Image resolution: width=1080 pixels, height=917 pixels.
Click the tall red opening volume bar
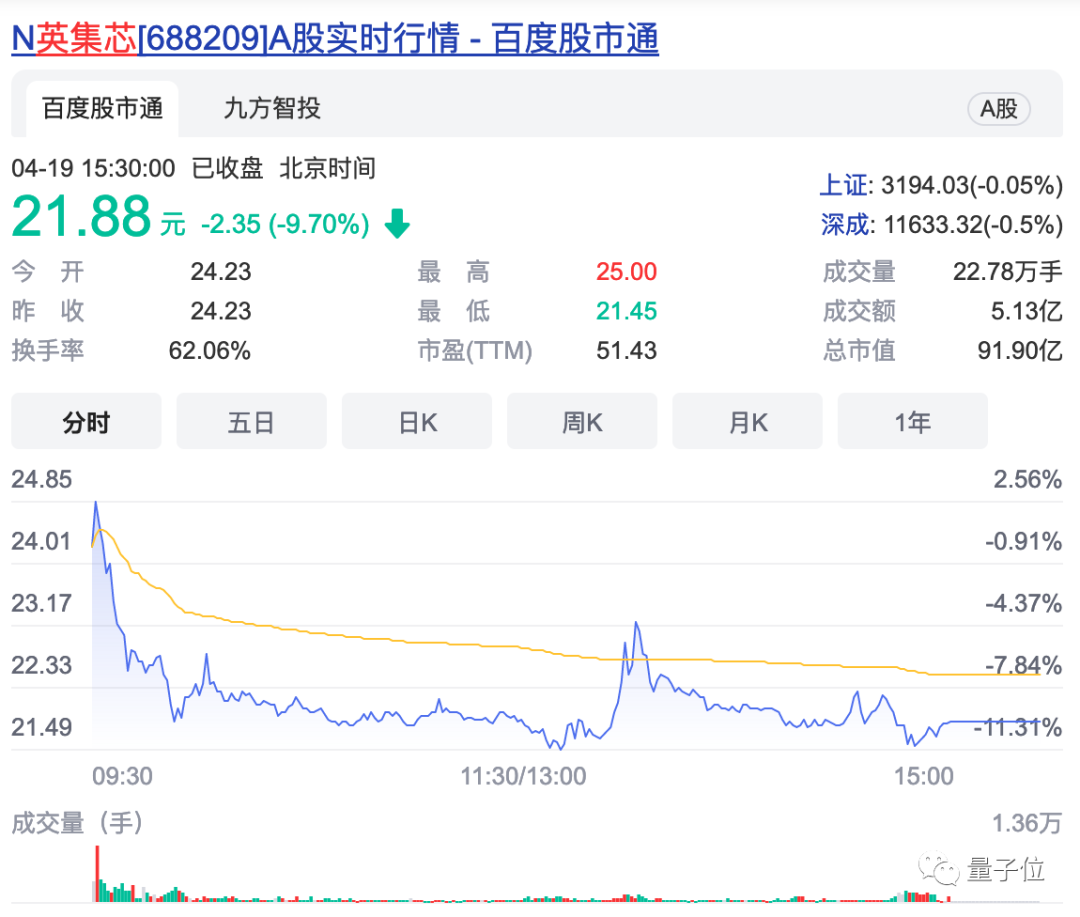[x=97, y=872]
